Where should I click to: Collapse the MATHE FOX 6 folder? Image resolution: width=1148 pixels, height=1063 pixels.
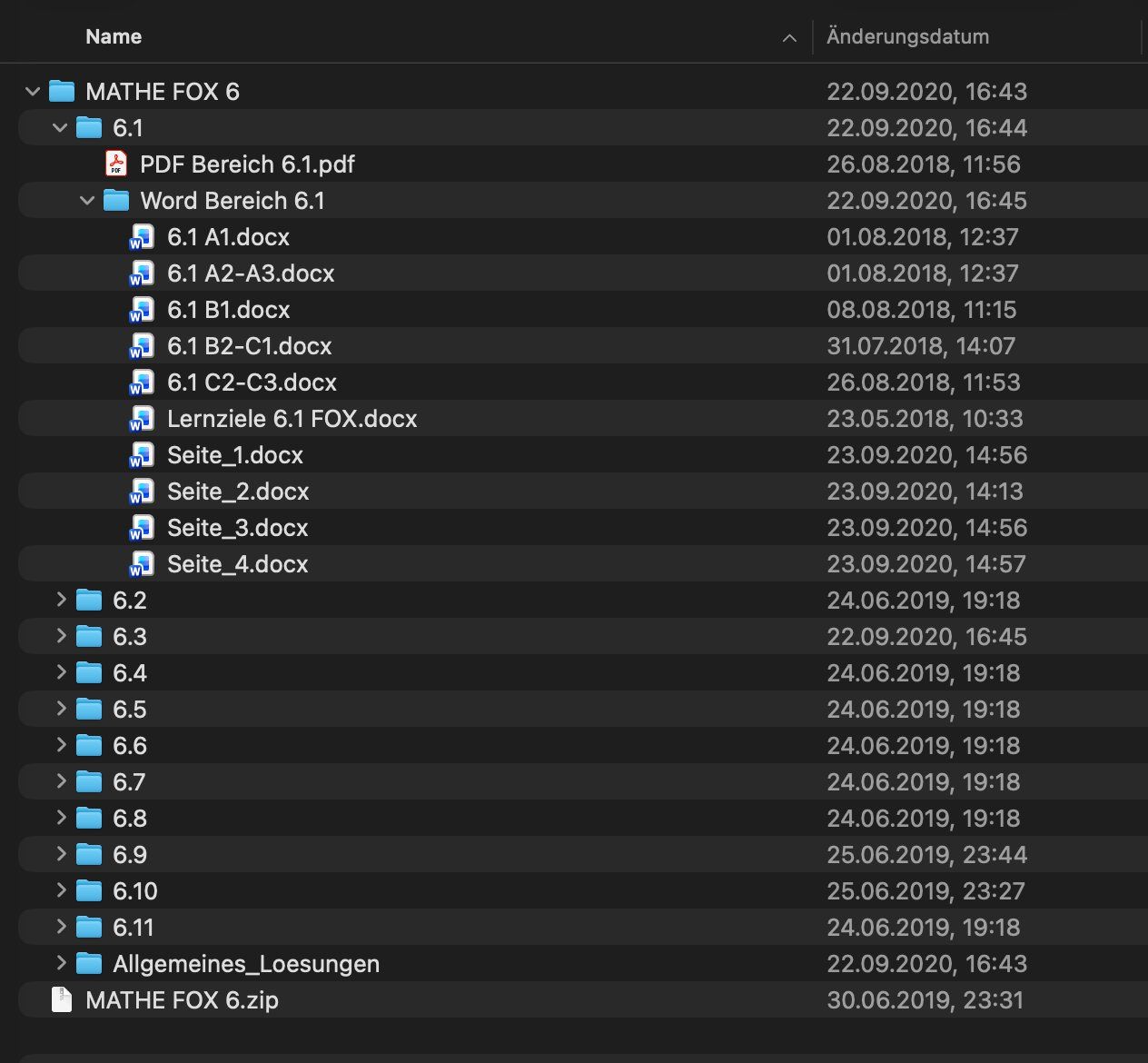pos(33,91)
